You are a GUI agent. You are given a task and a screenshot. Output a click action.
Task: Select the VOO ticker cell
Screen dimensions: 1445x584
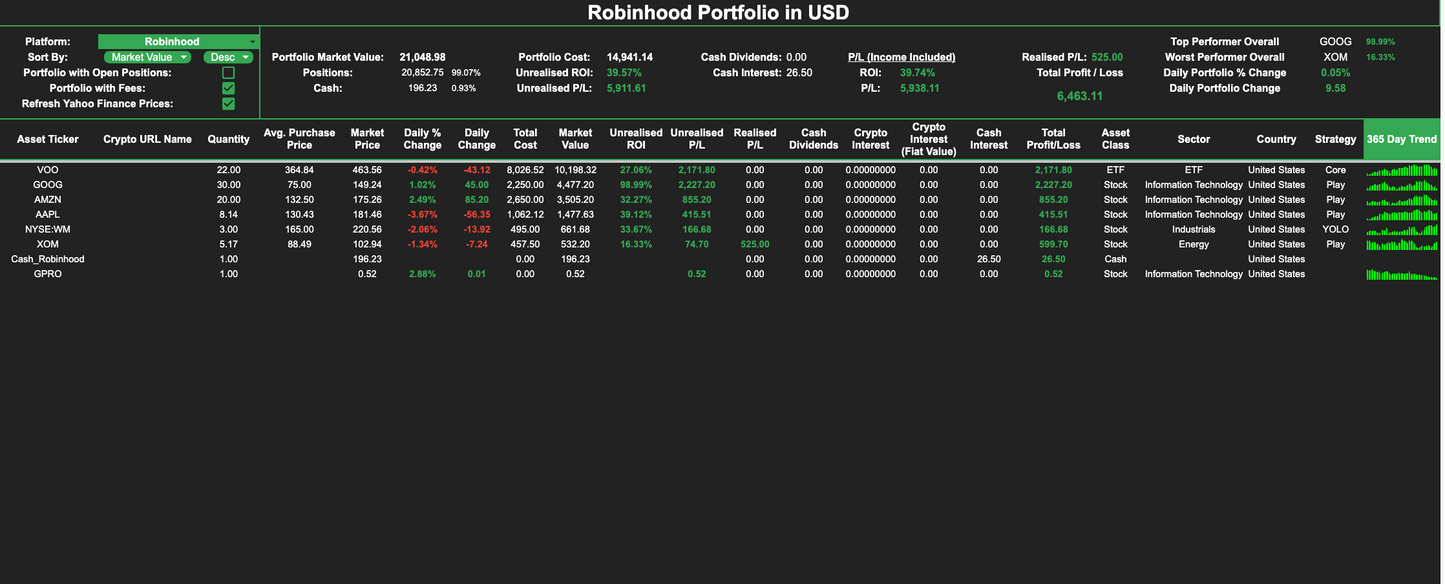click(48, 170)
